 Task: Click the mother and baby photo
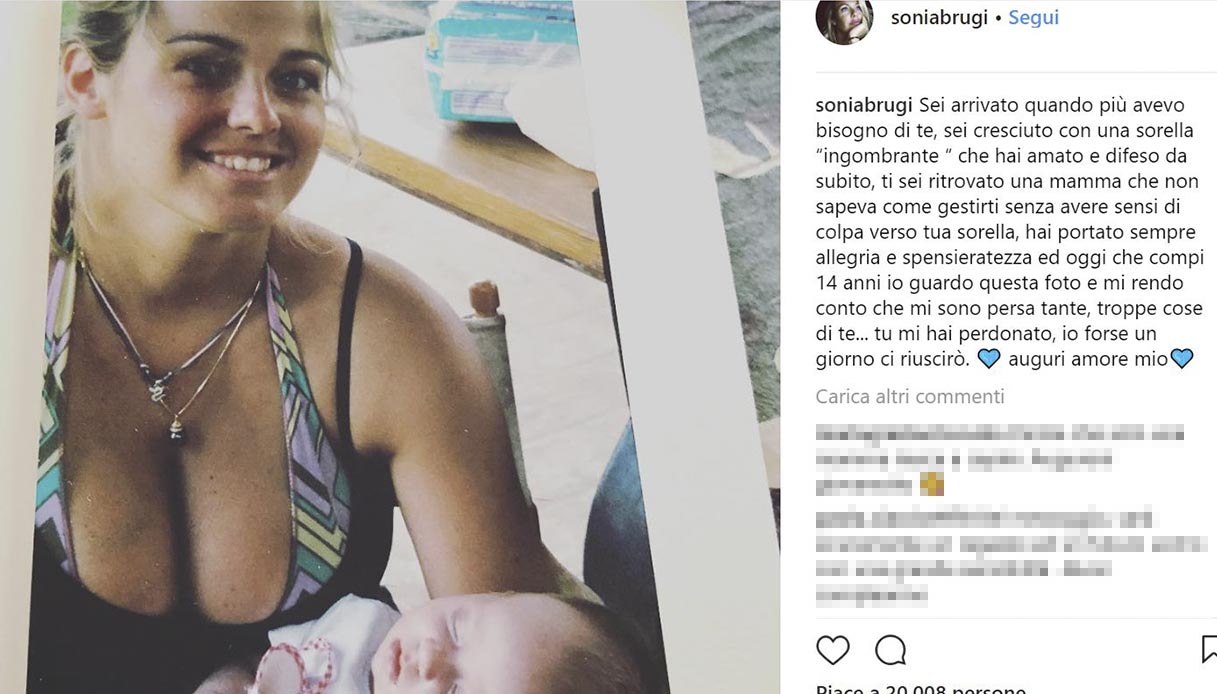390,347
